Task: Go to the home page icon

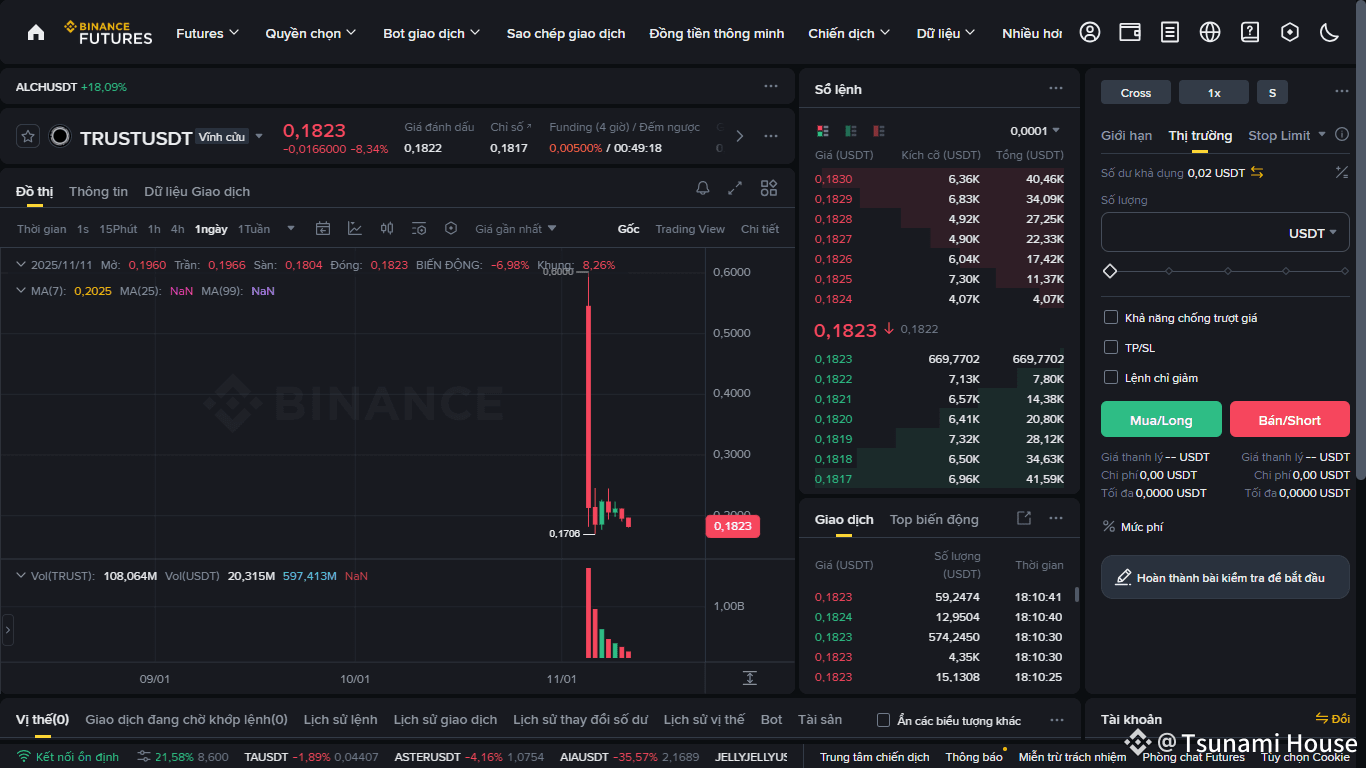Action: point(36,32)
